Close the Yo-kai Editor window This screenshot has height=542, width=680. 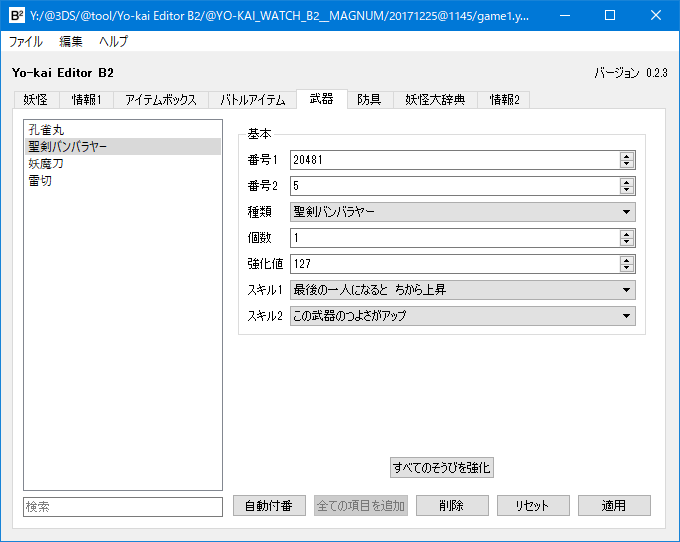(x=656, y=16)
